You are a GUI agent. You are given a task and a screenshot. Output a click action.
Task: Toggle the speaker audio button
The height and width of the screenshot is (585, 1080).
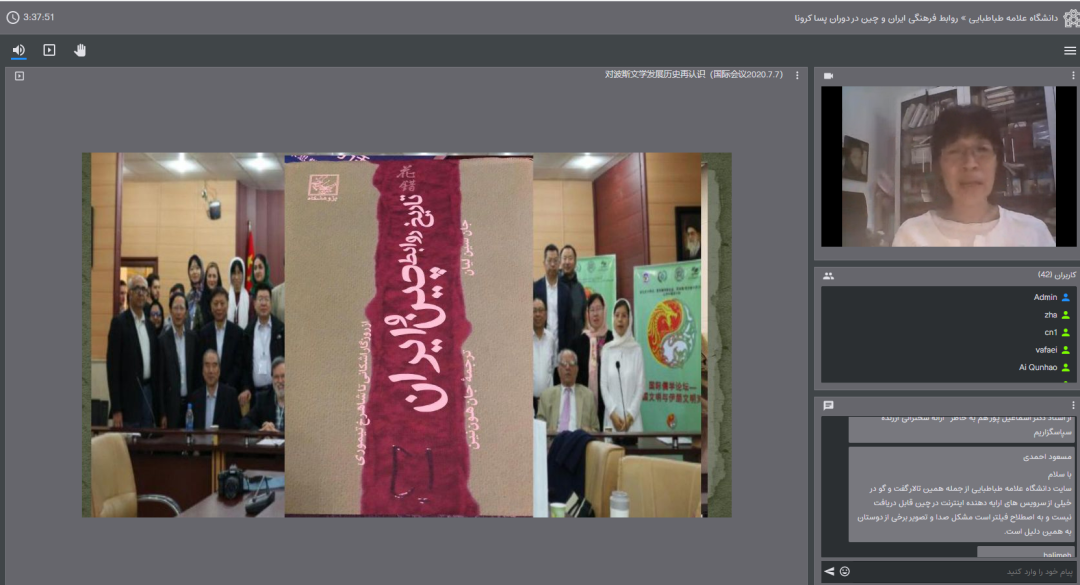[18, 50]
